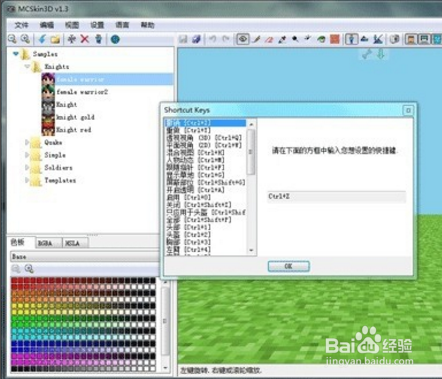This screenshot has width=442, height=379.
Task: Click the zoom out icon above the skin tree
Action: [x=12, y=39]
